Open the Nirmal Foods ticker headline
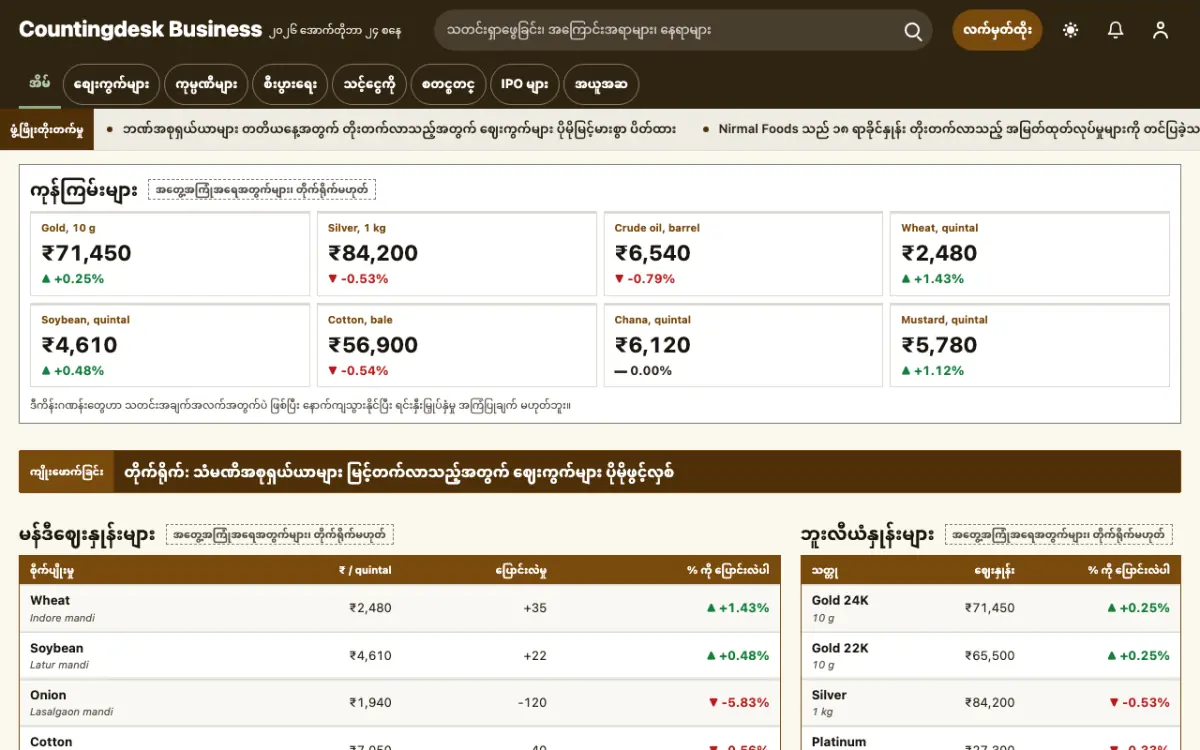This screenshot has width=1200, height=750. pyautogui.click(x=958, y=129)
